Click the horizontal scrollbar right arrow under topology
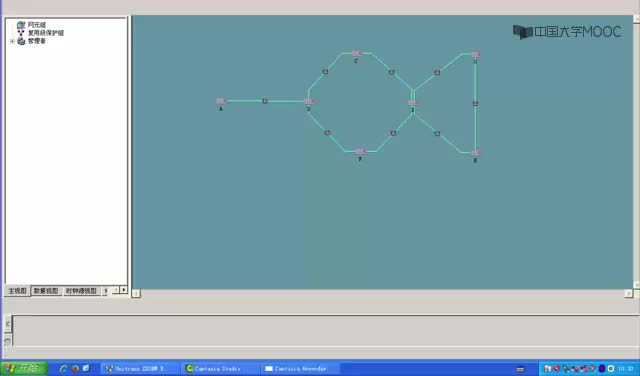The image size is (640, 376). (629, 293)
